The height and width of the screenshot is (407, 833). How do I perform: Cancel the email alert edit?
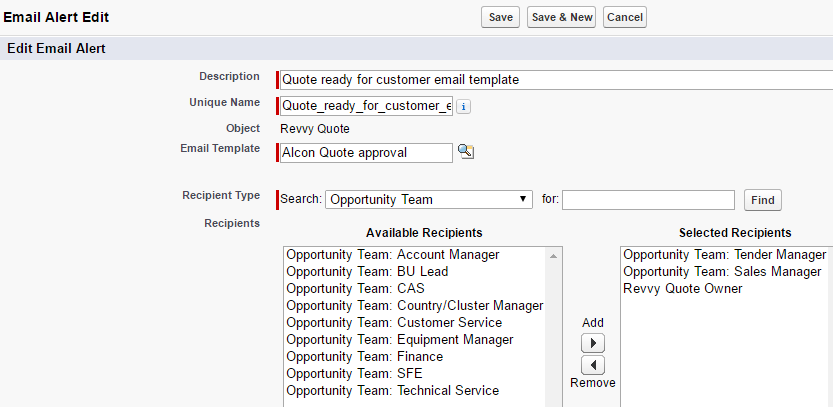coord(625,17)
